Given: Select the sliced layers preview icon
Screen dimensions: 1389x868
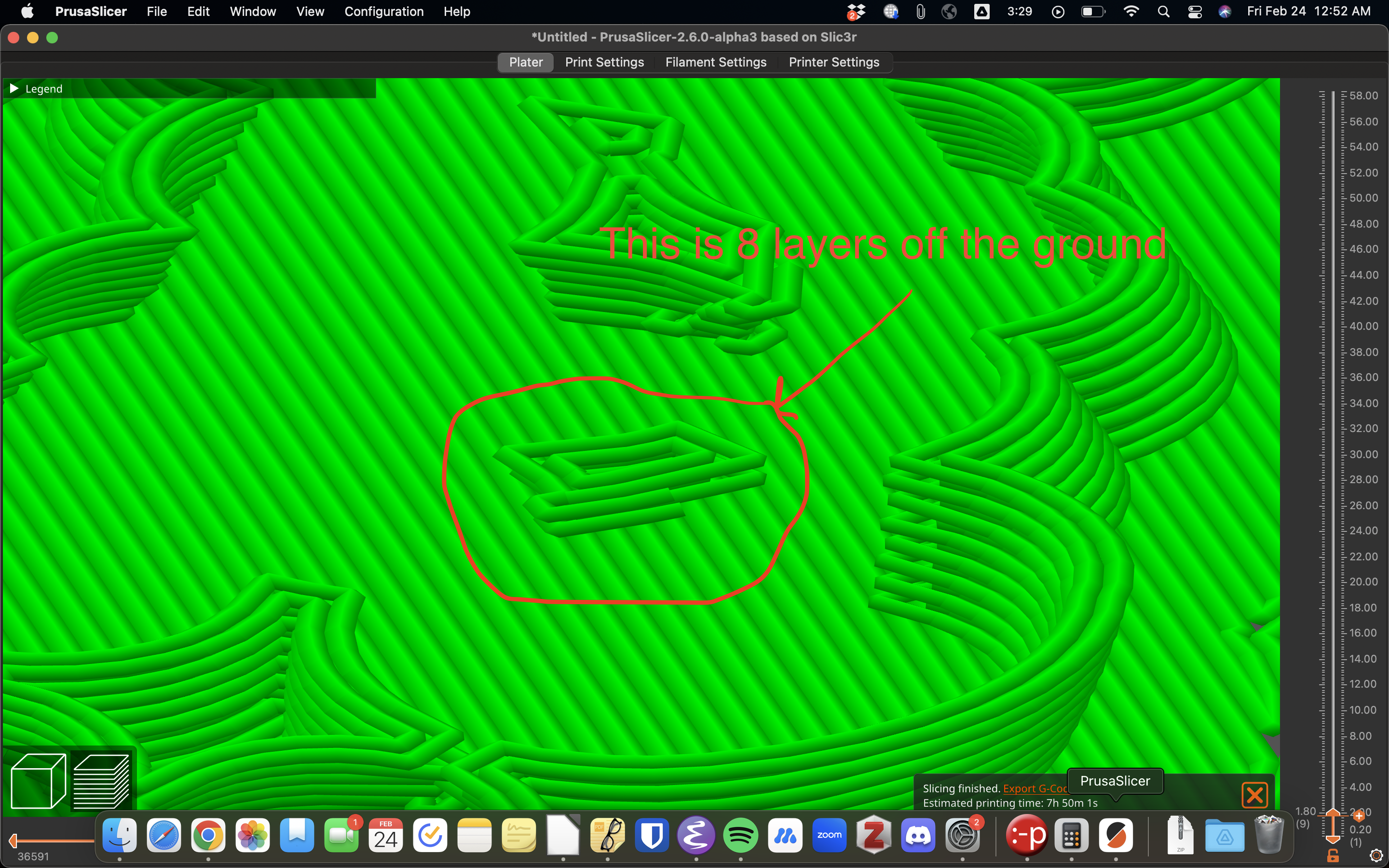Looking at the screenshot, I should point(102,781).
